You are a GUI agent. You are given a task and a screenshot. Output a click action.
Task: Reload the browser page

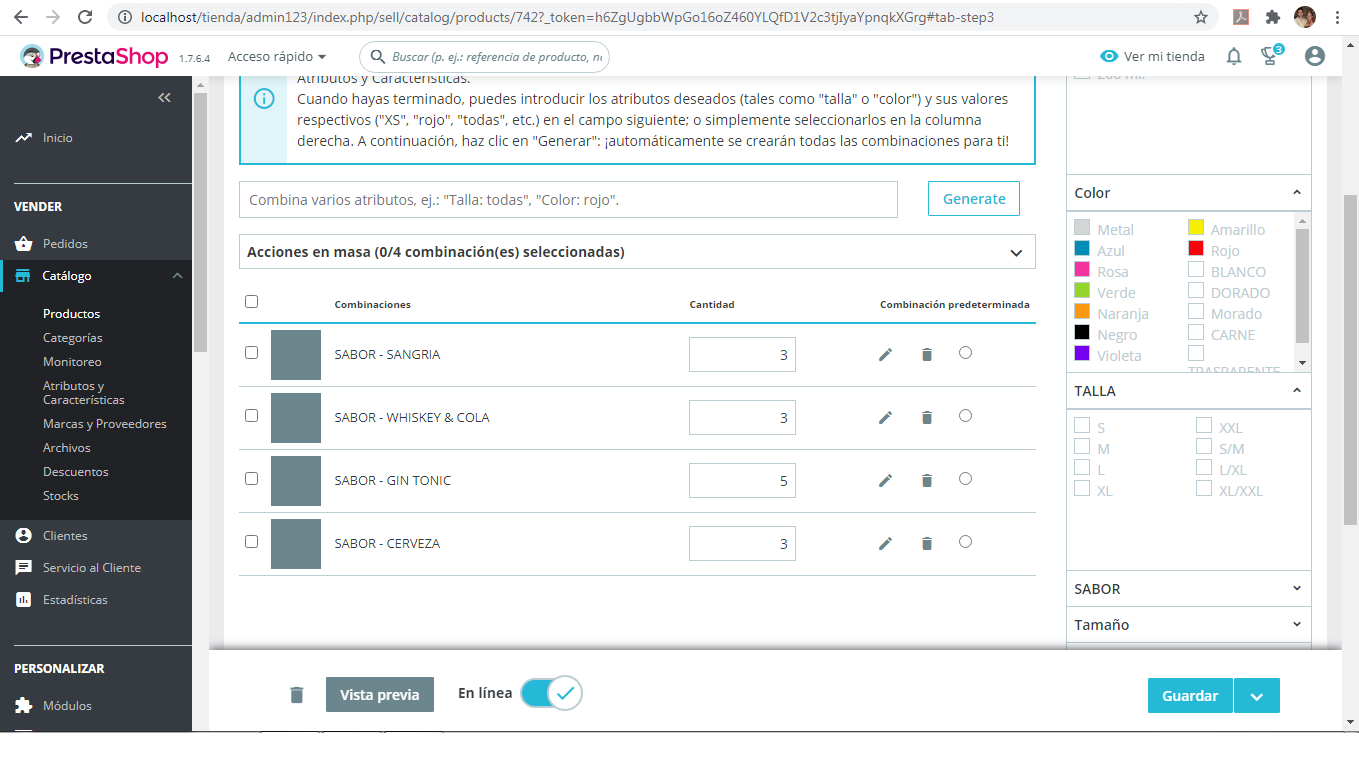[x=85, y=17]
